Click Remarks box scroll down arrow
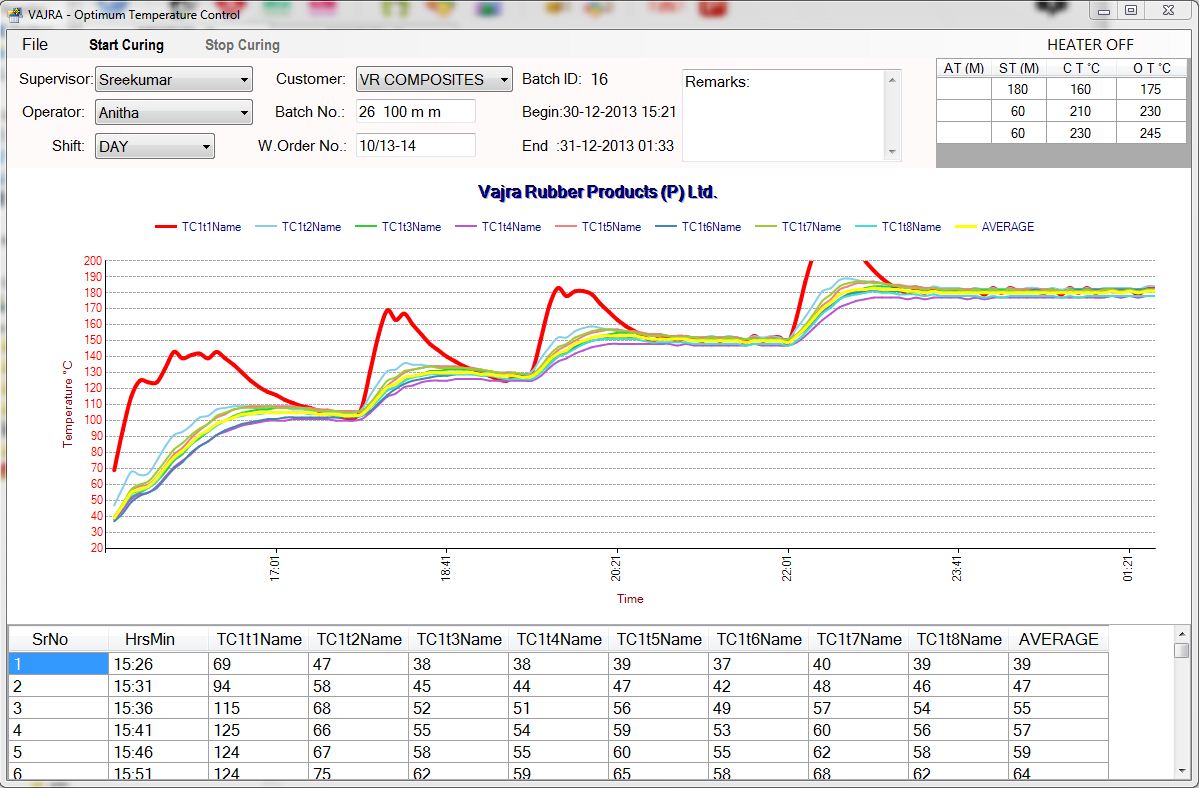The image size is (1199, 788). click(892, 152)
